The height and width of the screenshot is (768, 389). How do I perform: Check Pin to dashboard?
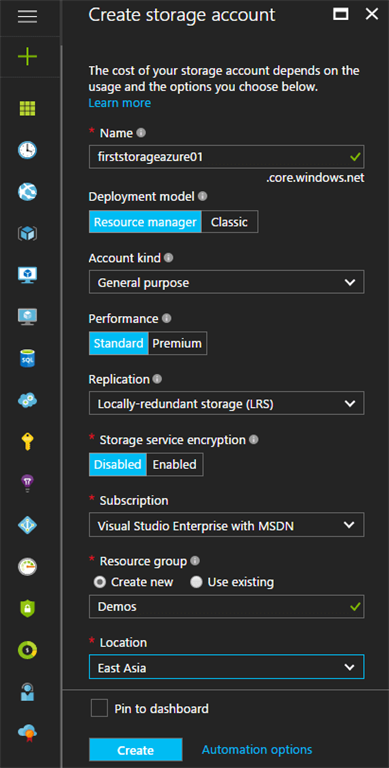click(99, 708)
